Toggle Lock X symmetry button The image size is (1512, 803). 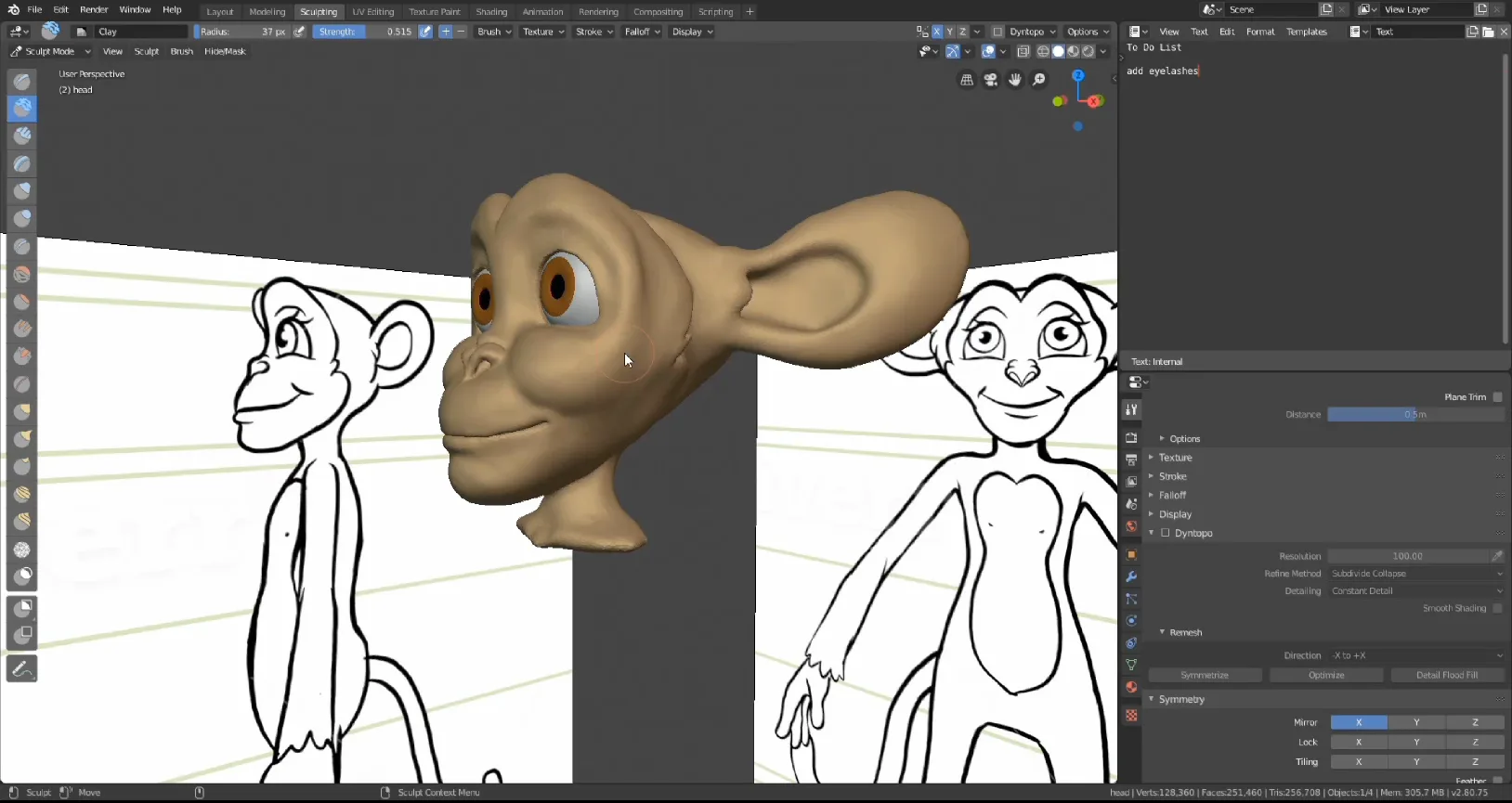coord(1359,742)
